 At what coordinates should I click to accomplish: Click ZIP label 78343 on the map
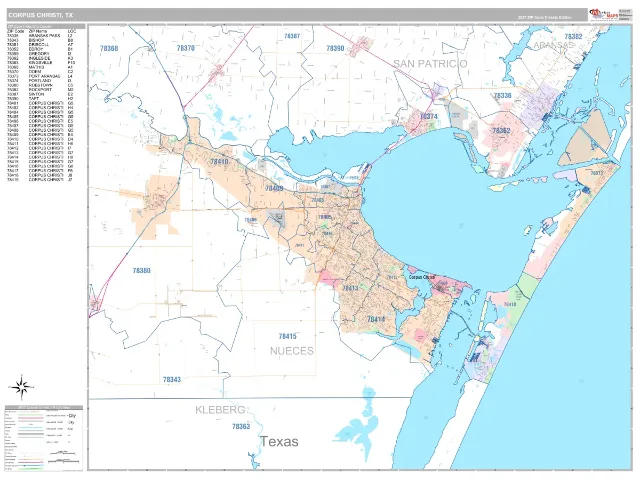coord(172,380)
